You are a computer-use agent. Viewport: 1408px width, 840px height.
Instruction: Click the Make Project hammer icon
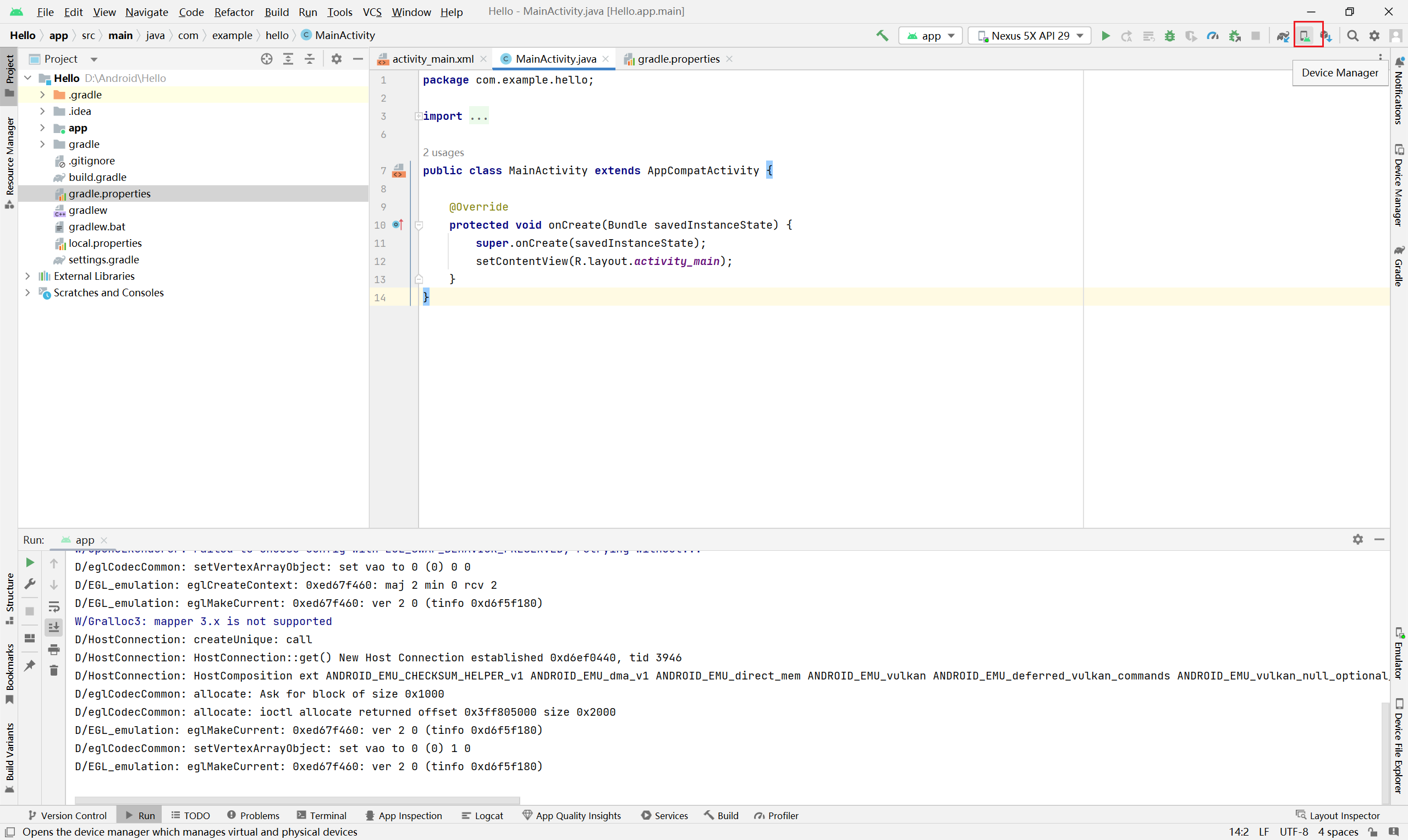click(882, 36)
